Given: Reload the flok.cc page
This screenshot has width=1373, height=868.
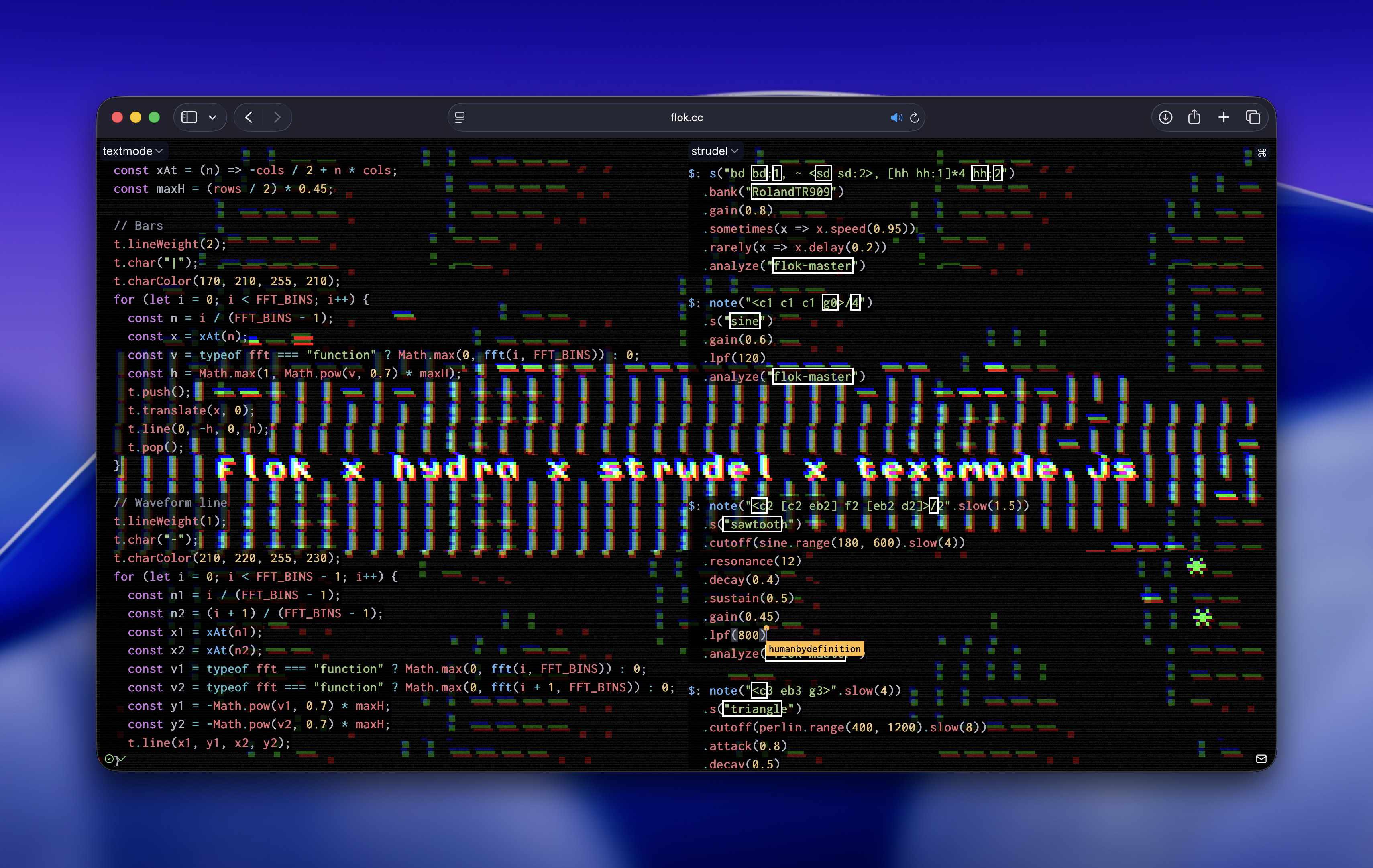Looking at the screenshot, I should [915, 118].
